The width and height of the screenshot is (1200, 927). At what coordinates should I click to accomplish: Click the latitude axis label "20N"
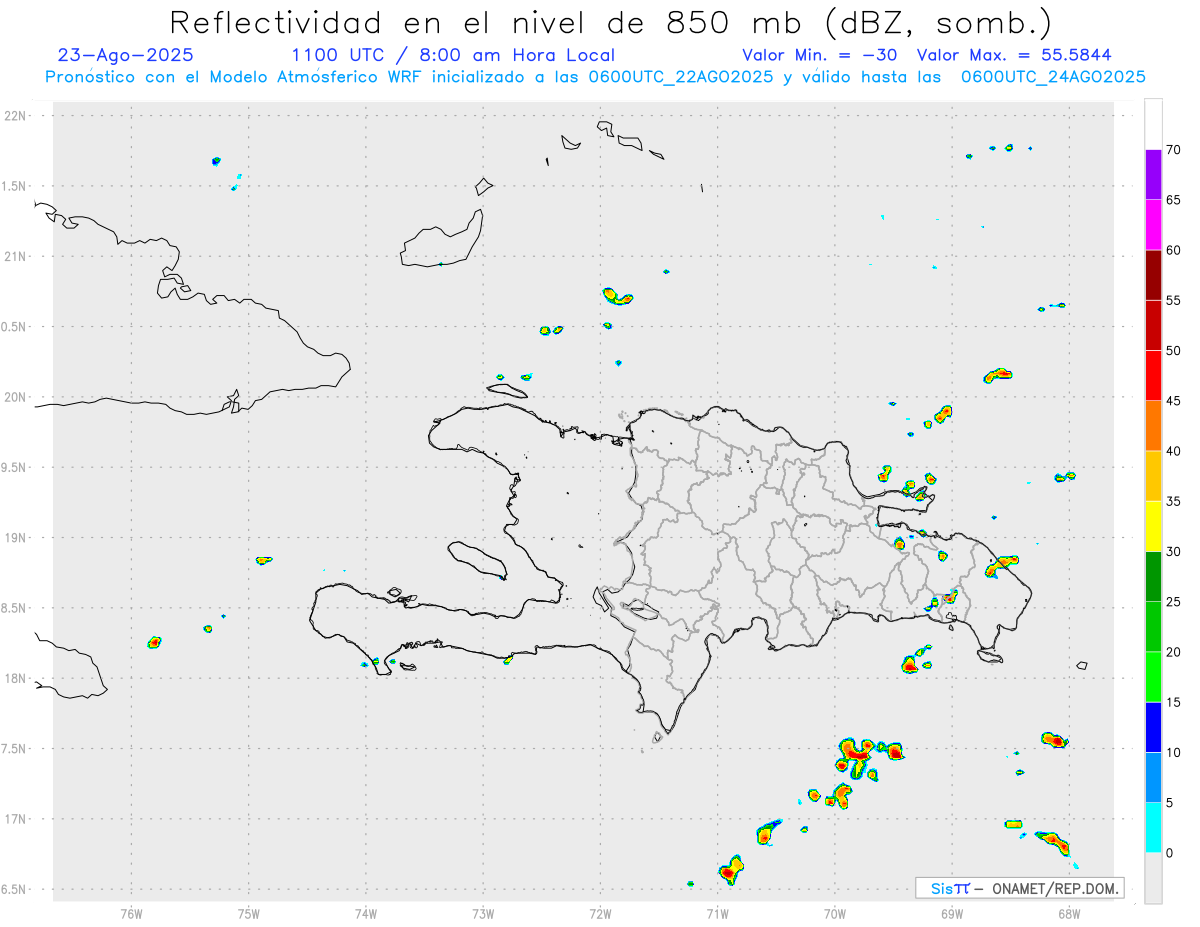point(17,397)
